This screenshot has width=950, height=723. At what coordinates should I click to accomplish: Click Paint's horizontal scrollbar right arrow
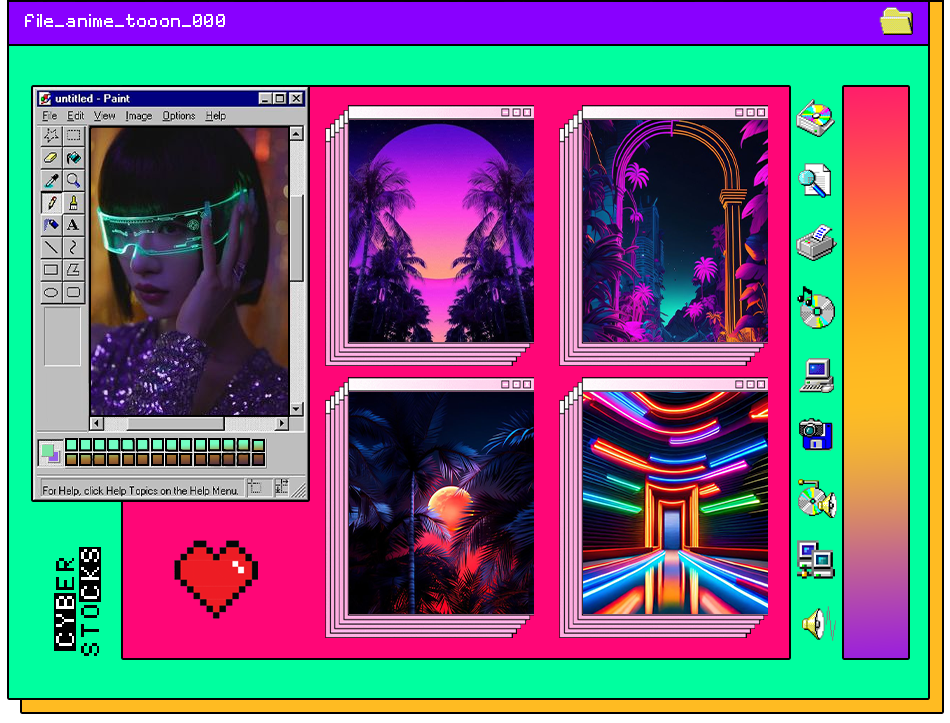(x=282, y=423)
